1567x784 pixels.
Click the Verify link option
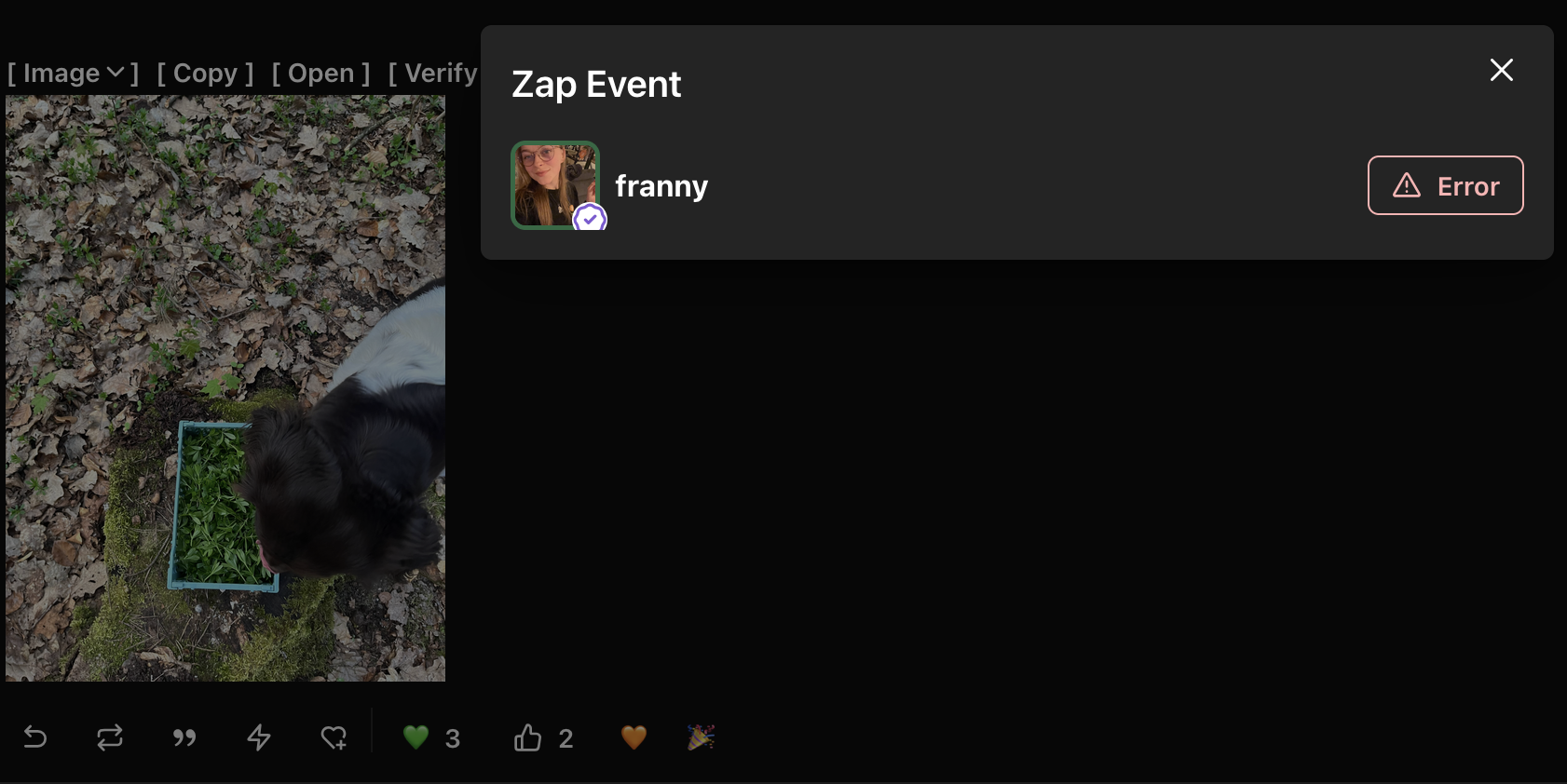tap(433, 73)
